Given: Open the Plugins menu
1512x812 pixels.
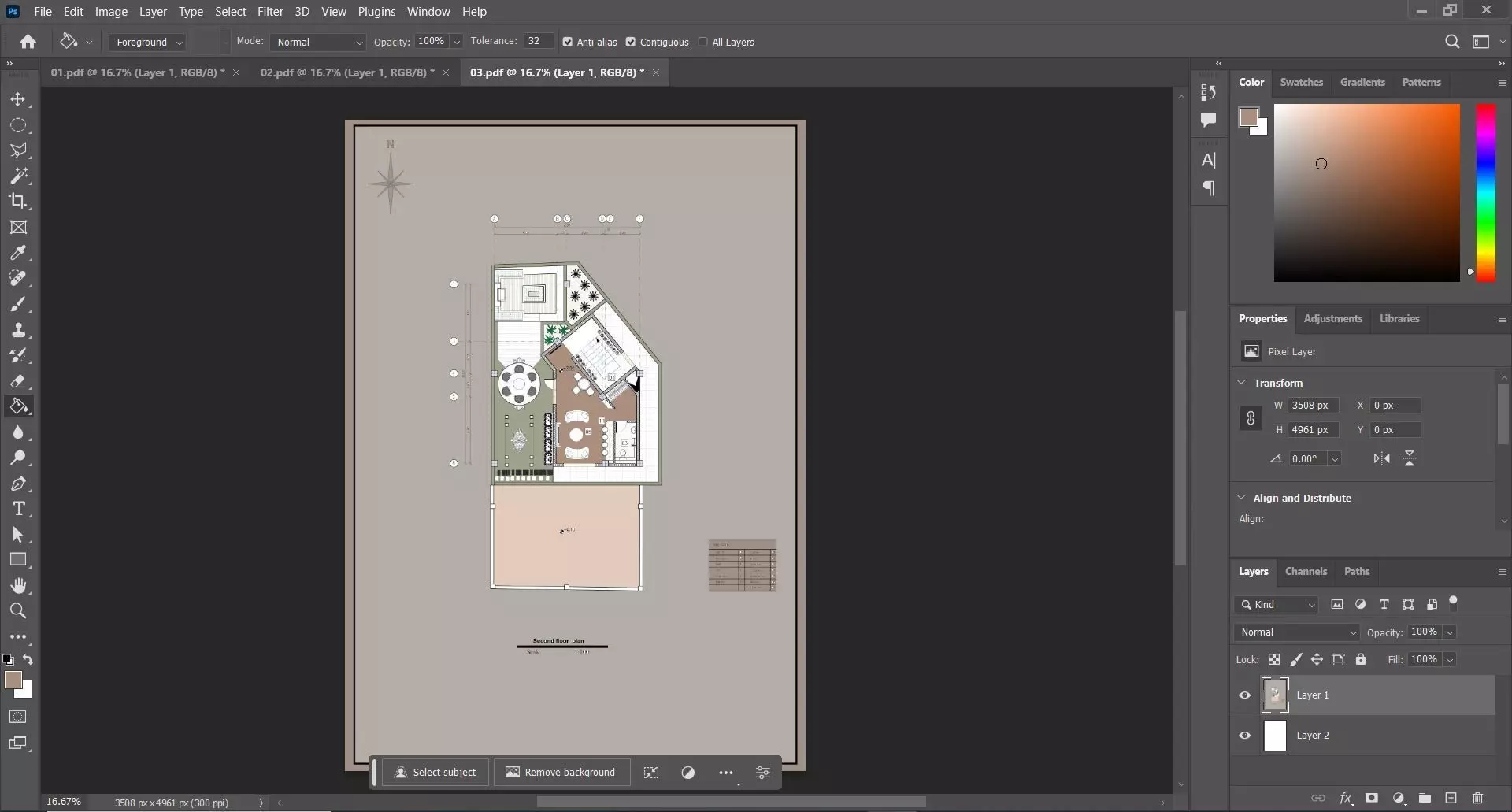Looking at the screenshot, I should 376,12.
